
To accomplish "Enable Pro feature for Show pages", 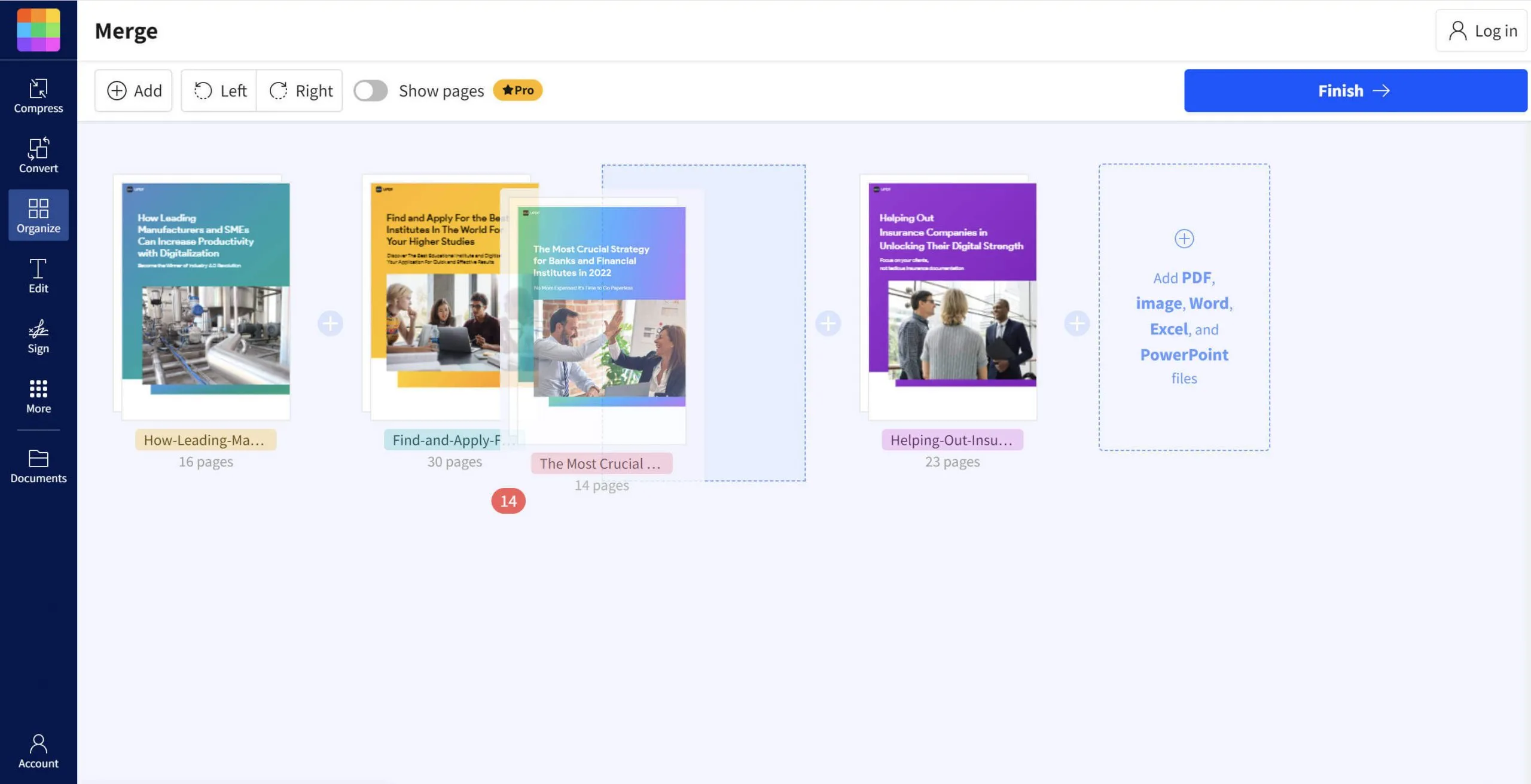I will tap(370, 90).
